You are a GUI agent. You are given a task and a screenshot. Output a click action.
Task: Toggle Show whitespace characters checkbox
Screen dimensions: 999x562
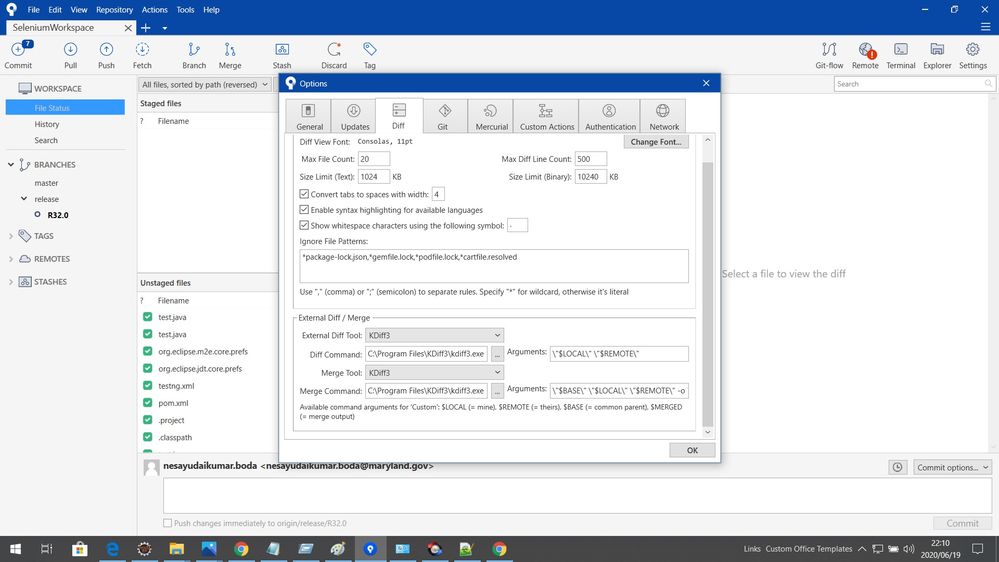304,225
